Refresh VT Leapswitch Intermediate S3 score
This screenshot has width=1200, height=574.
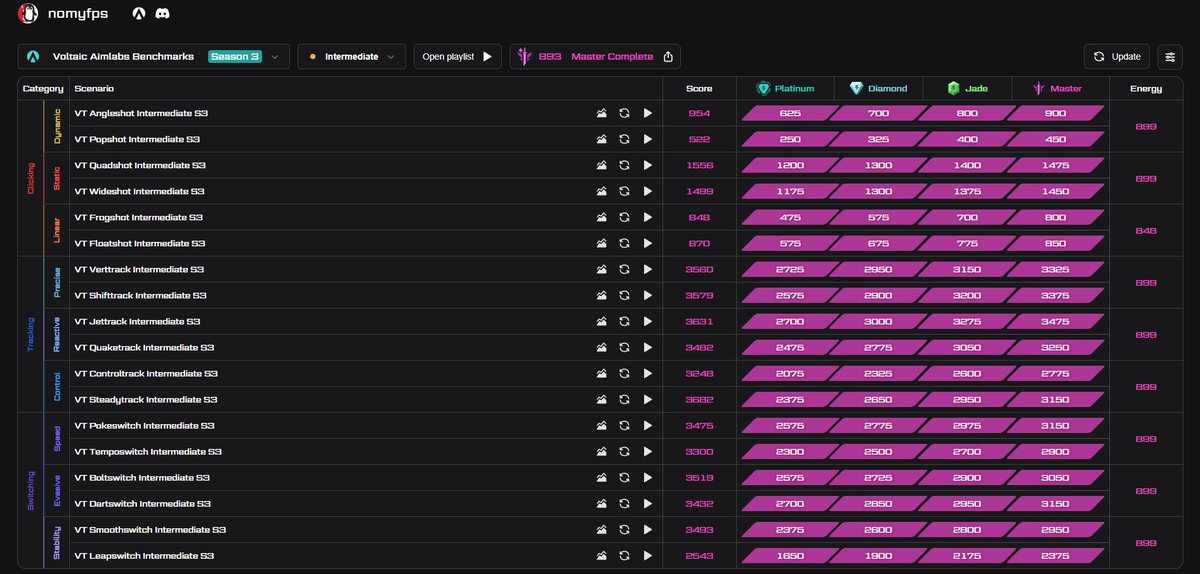[624, 555]
